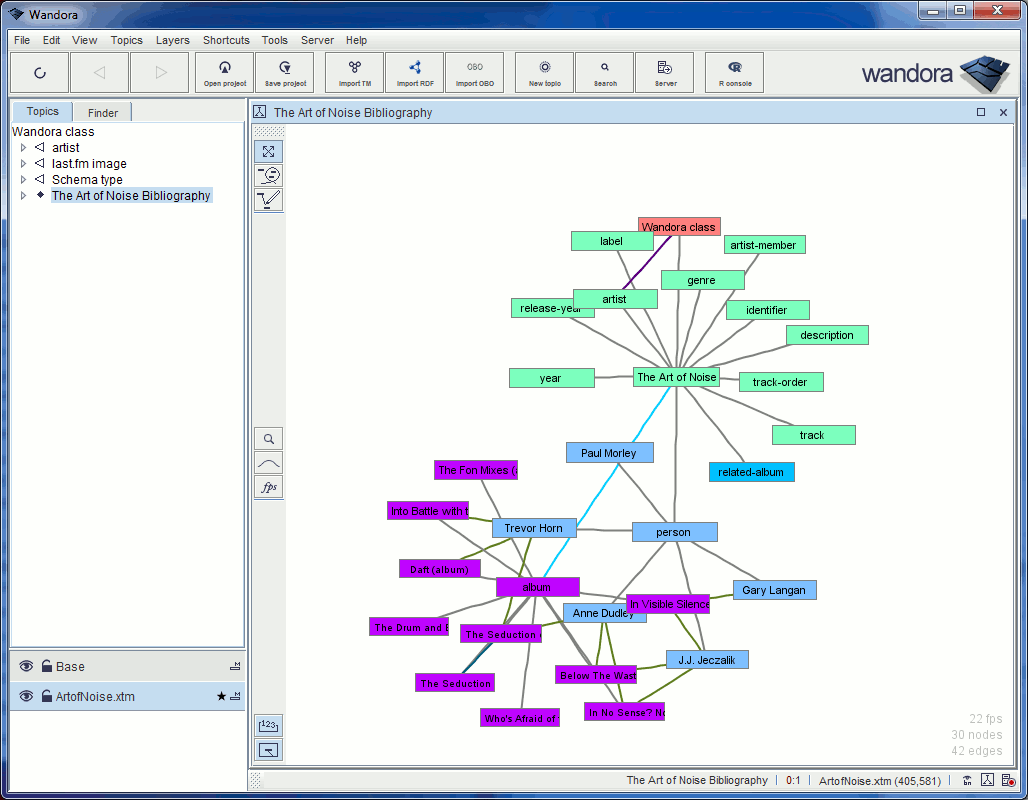1028x800 pixels.
Task: Select the magnifier zoom tool in graph sidebar
Action: [268, 438]
